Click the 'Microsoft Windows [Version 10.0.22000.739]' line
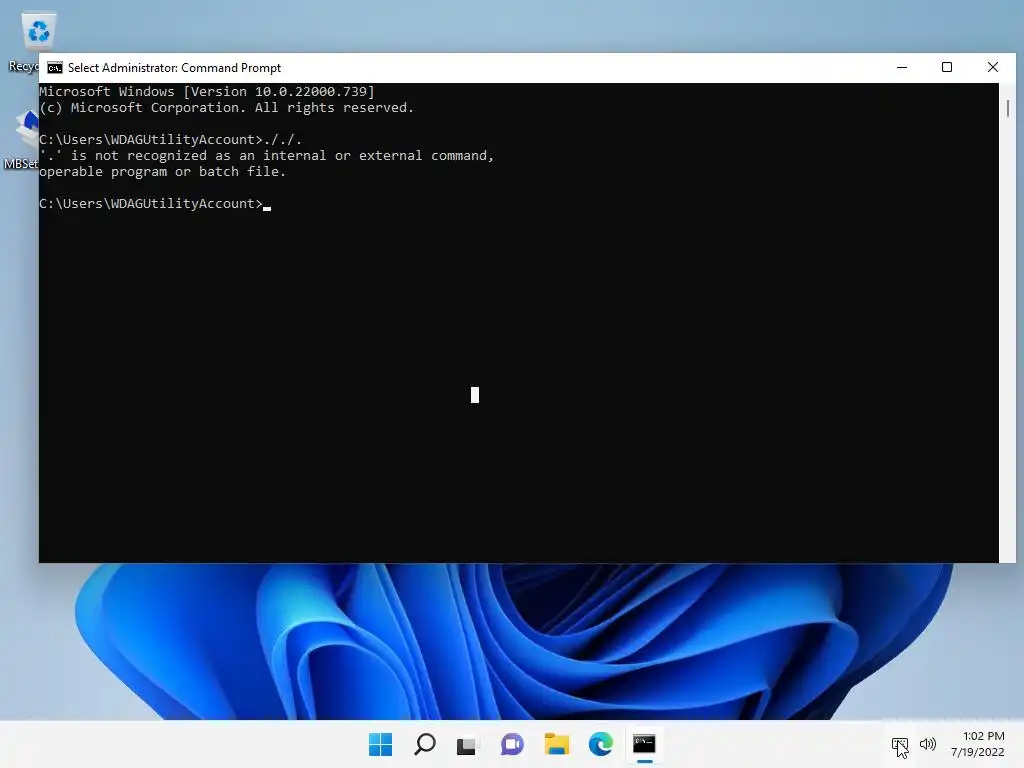The height and width of the screenshot is (768, 1024). 207,91
